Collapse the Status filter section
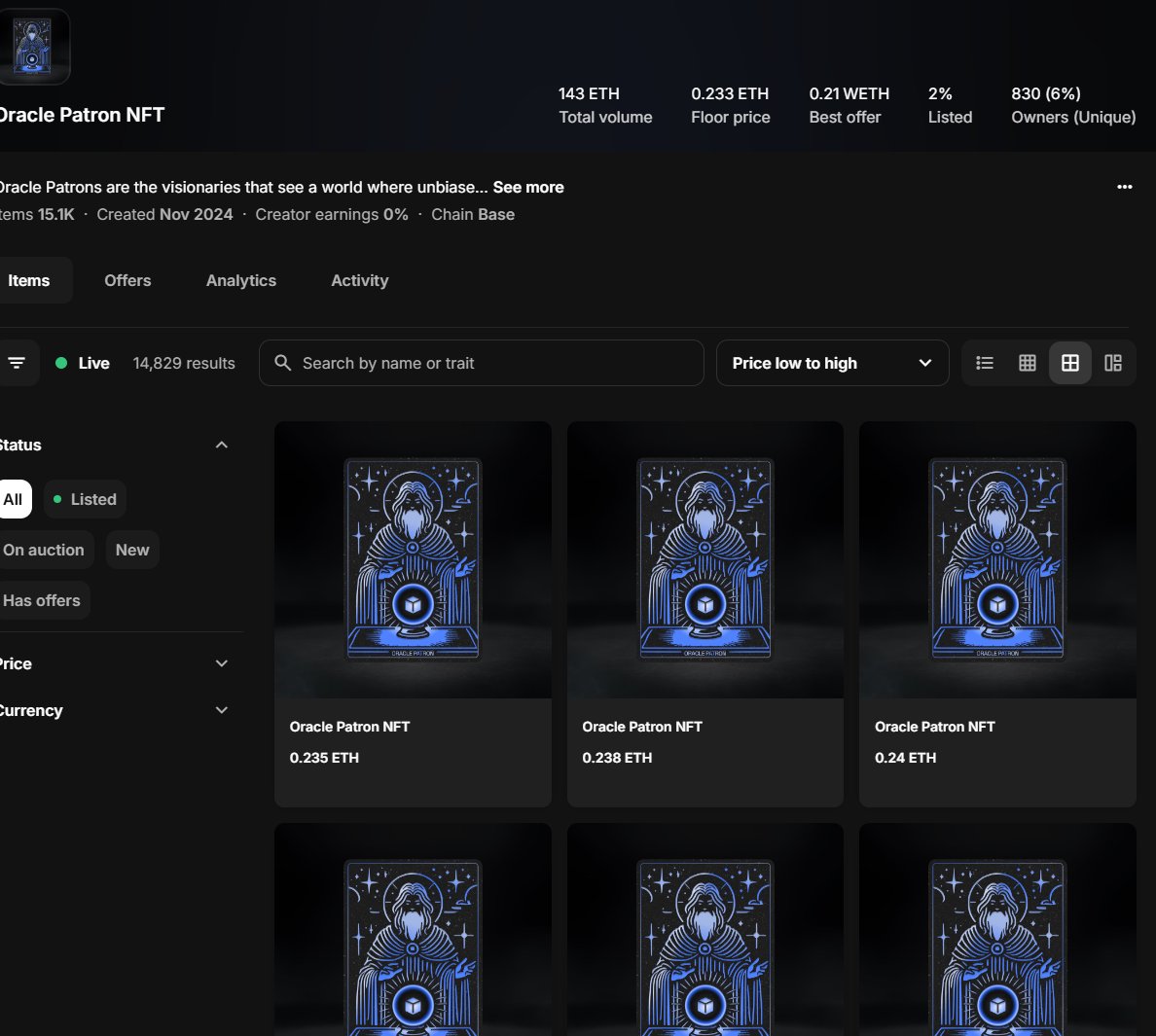Screen dimensions: 1156x1036 221,445
